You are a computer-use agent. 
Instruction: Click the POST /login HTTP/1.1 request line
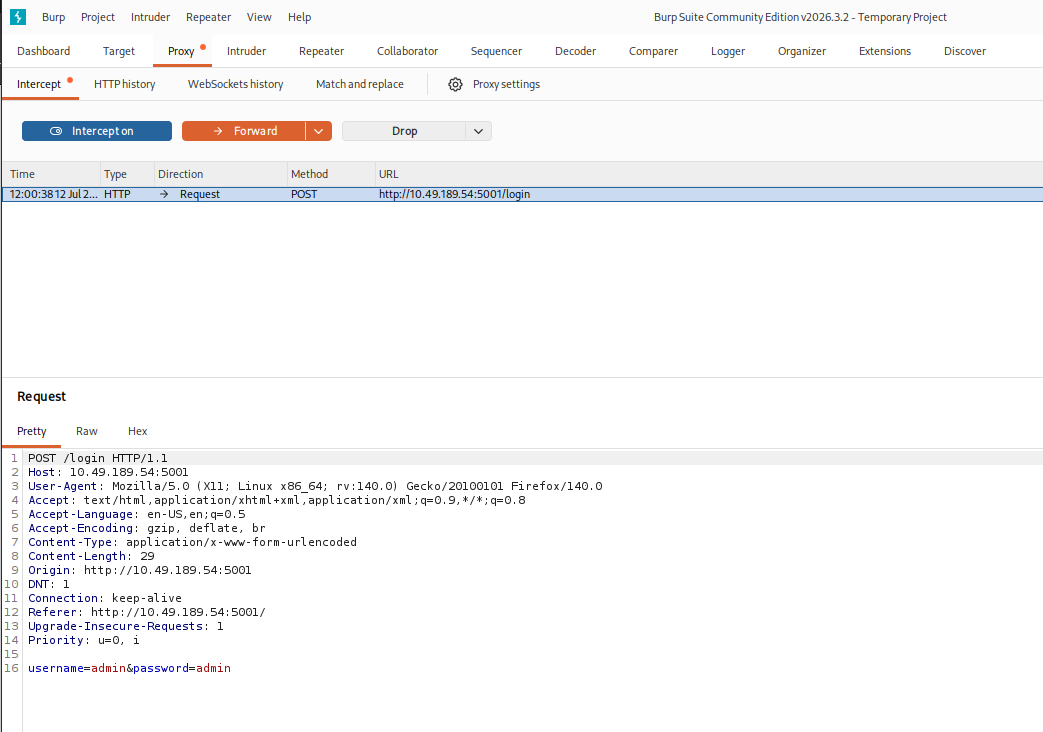tap(98, 458)
